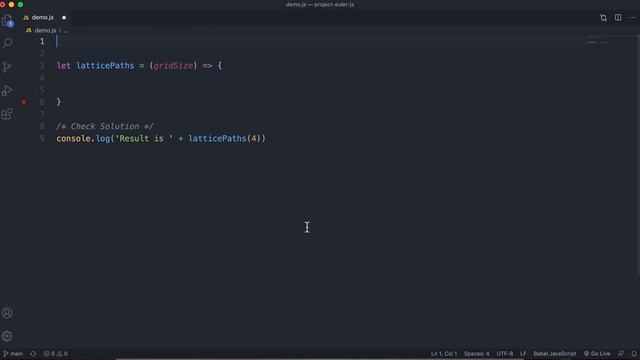Click the let keyword on line 3

64,66
